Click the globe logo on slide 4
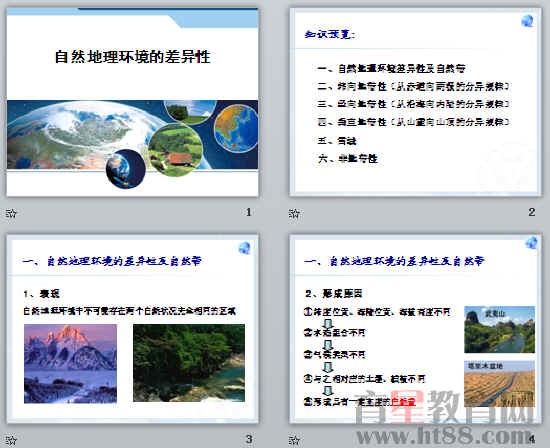 [x=531, y=243]
